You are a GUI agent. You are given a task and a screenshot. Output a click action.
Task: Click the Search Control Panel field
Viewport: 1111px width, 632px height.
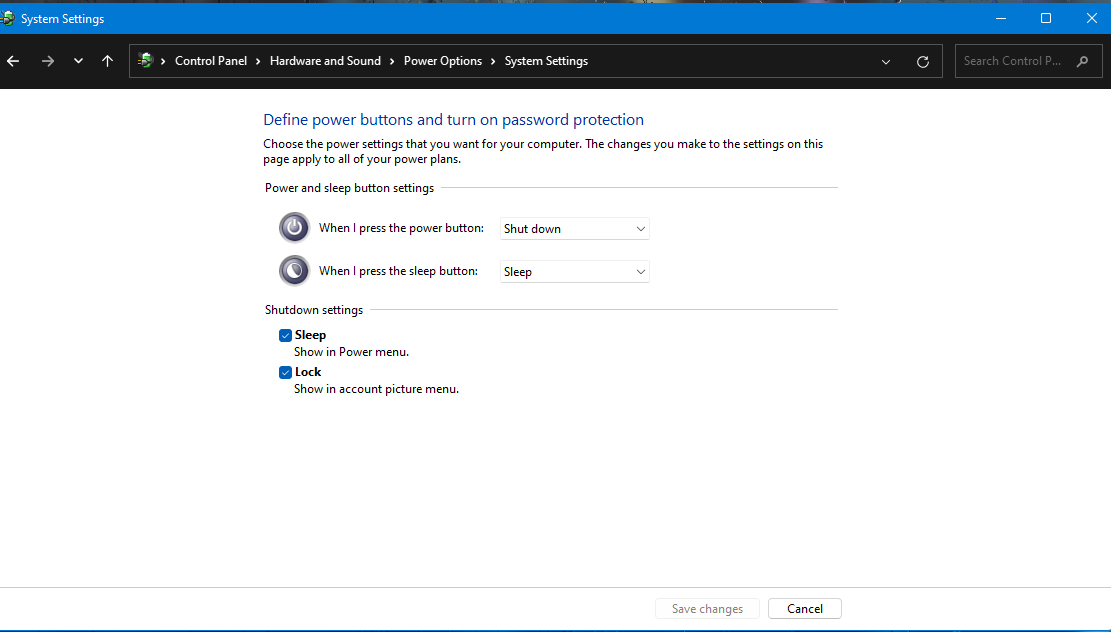[1028, 61]
